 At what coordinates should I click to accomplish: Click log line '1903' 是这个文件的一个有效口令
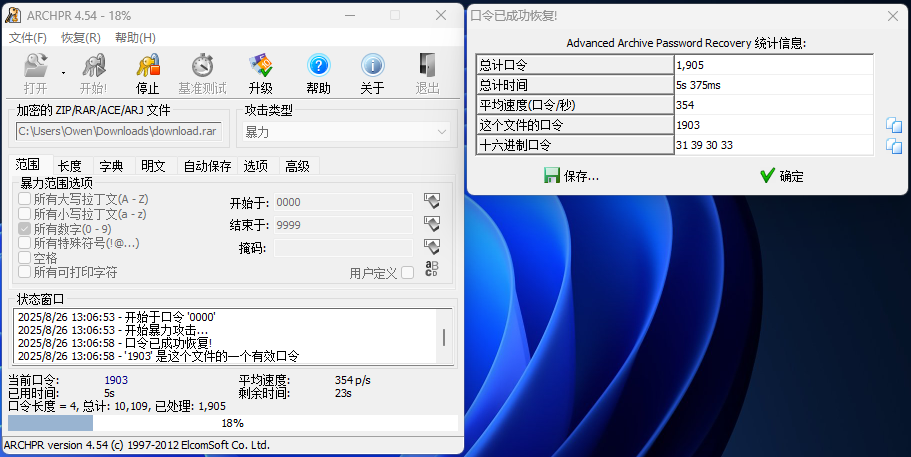[x=158, y=356]
